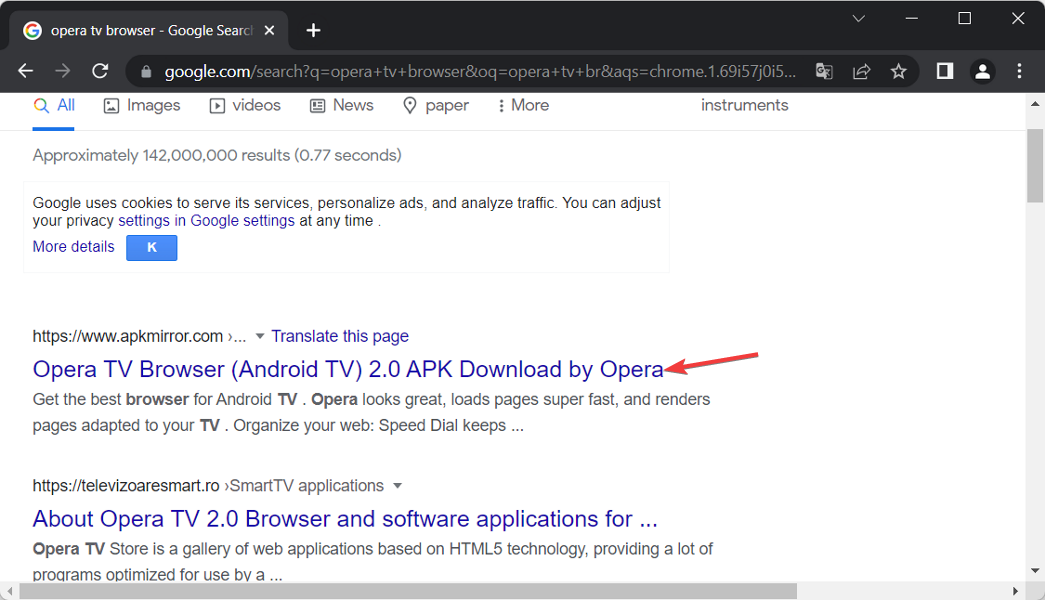Close the Chrome window
The width and height of the screenshot is (1045, 600).
[1018, 19]
